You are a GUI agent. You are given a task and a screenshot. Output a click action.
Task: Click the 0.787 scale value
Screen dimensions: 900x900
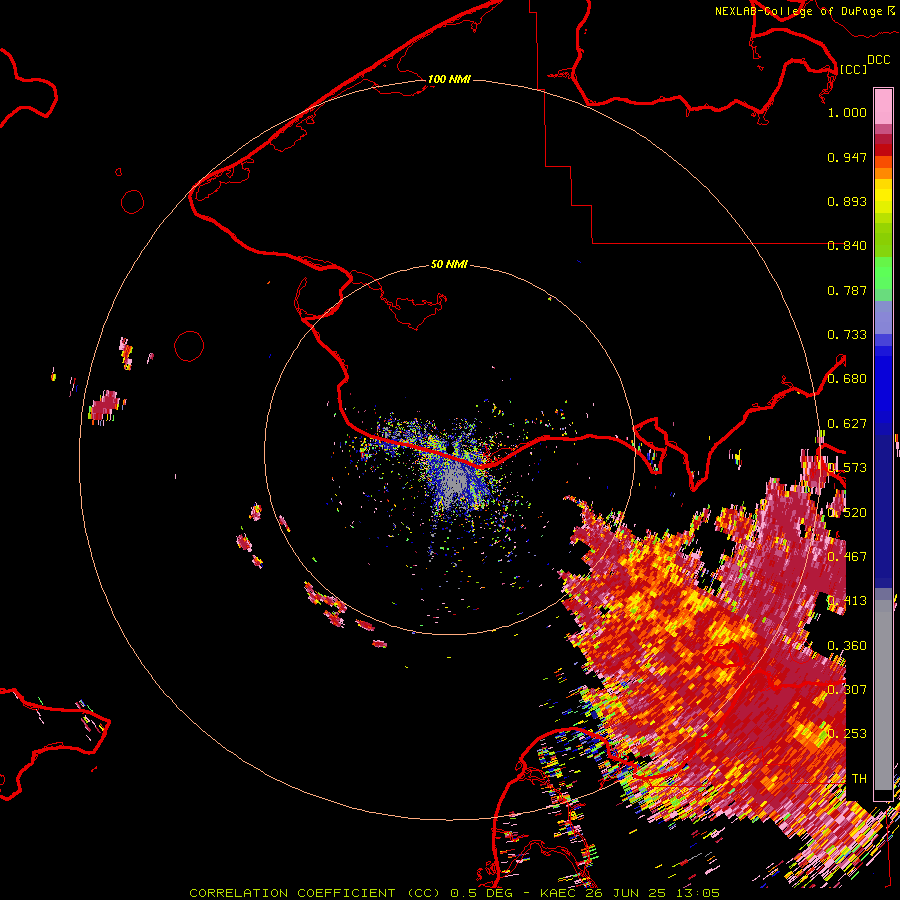pyautogui.click(x=847, y=290)
